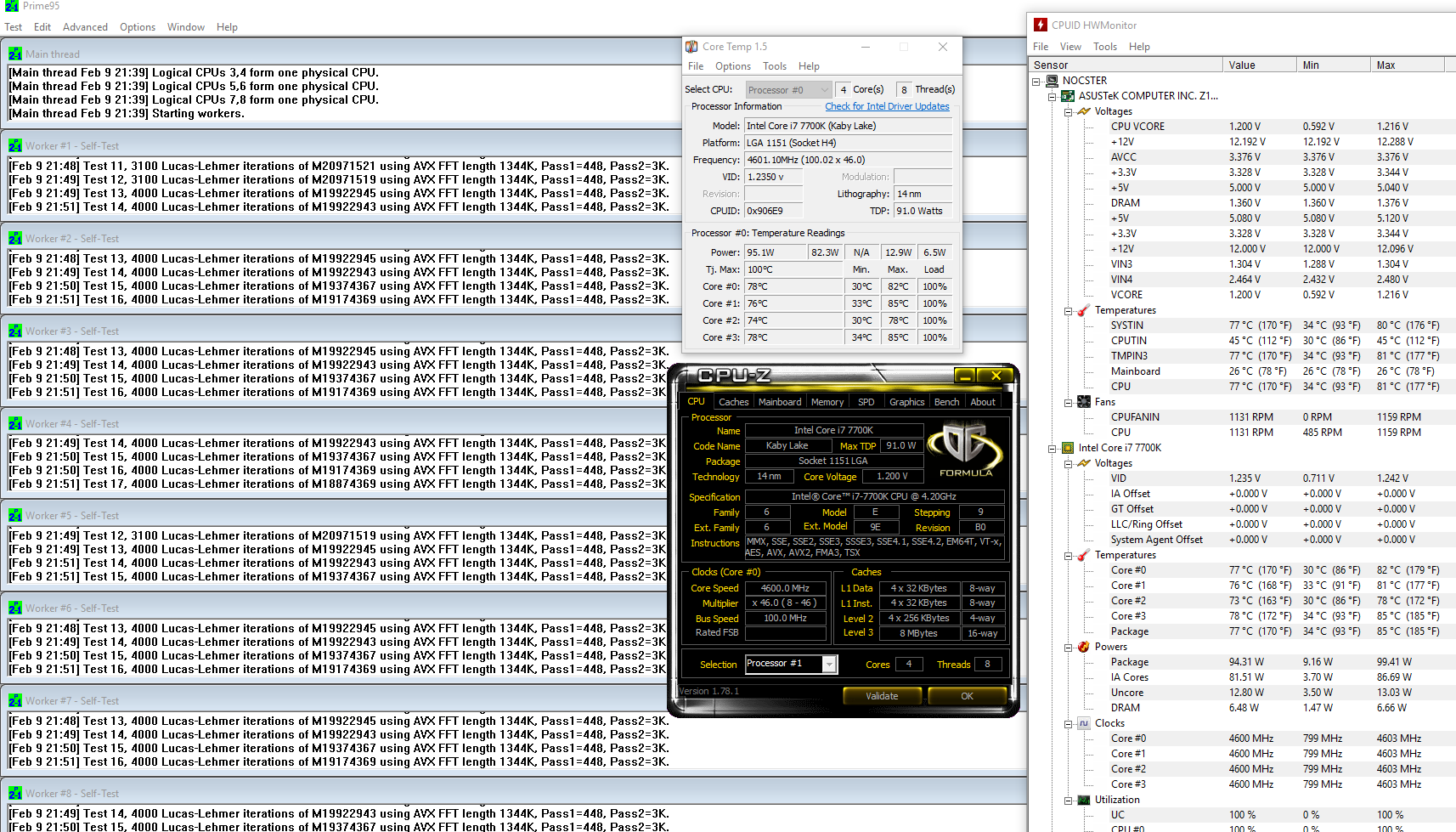This screenshot has width=1456, height=832.
Task: Click the Sensor column header in HWMonitor
Action: (x=1126, y=65)
